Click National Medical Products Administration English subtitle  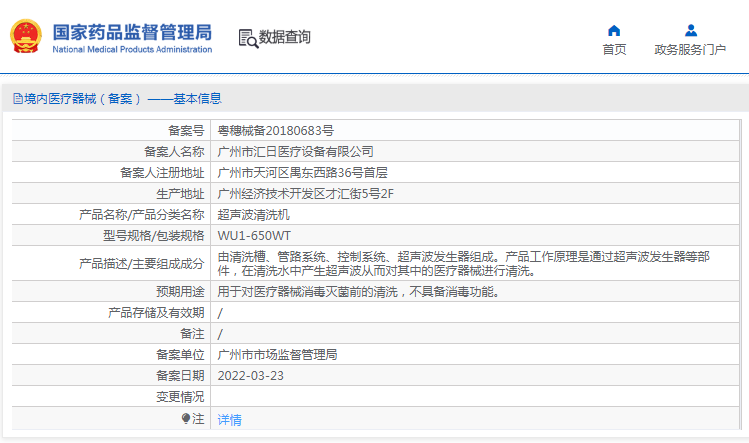tap(132, 49)
